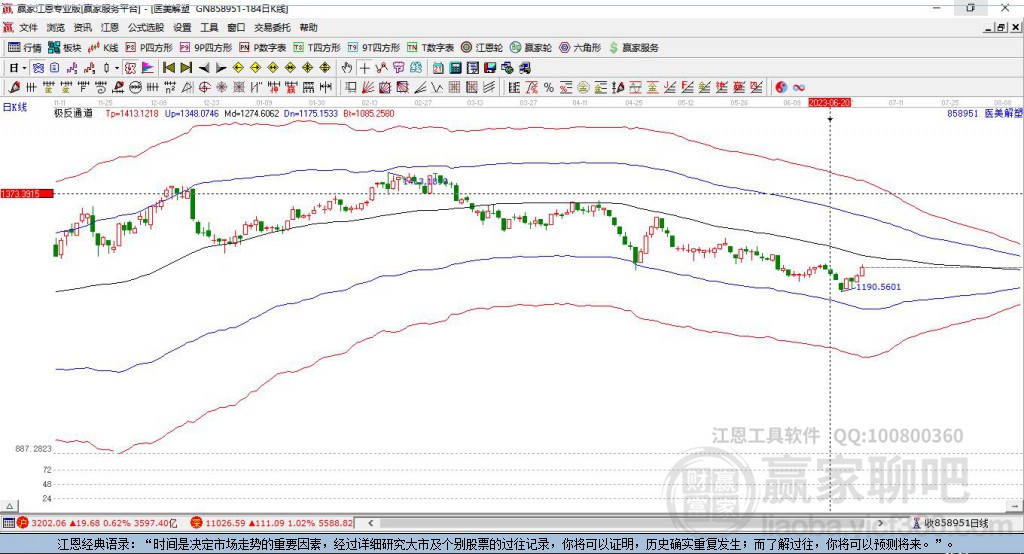Click the 极反通道 indicator label
Viewport: 1024px width, 554px height.
73,113
